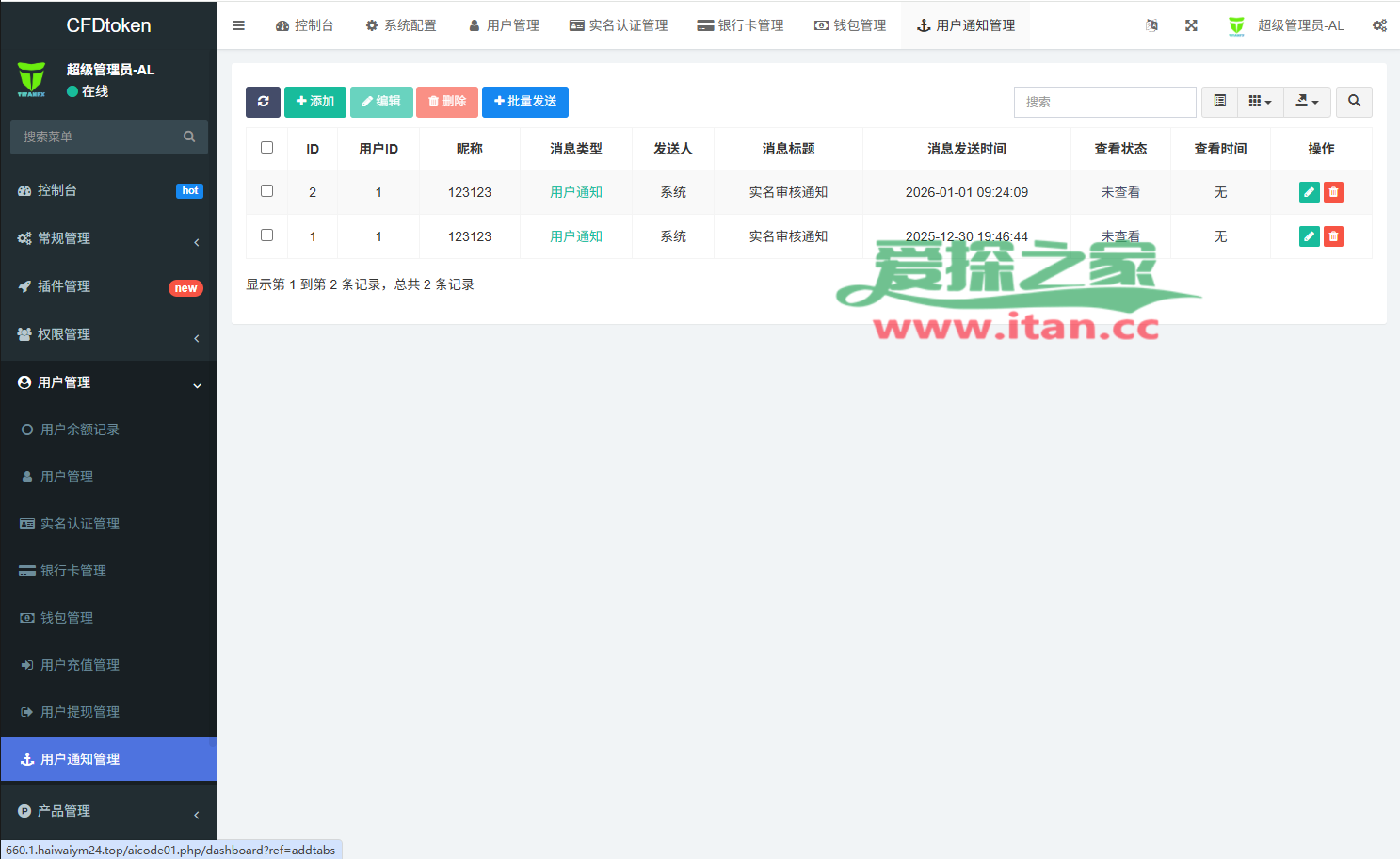Click the green 添加 button

coord(315,102)
